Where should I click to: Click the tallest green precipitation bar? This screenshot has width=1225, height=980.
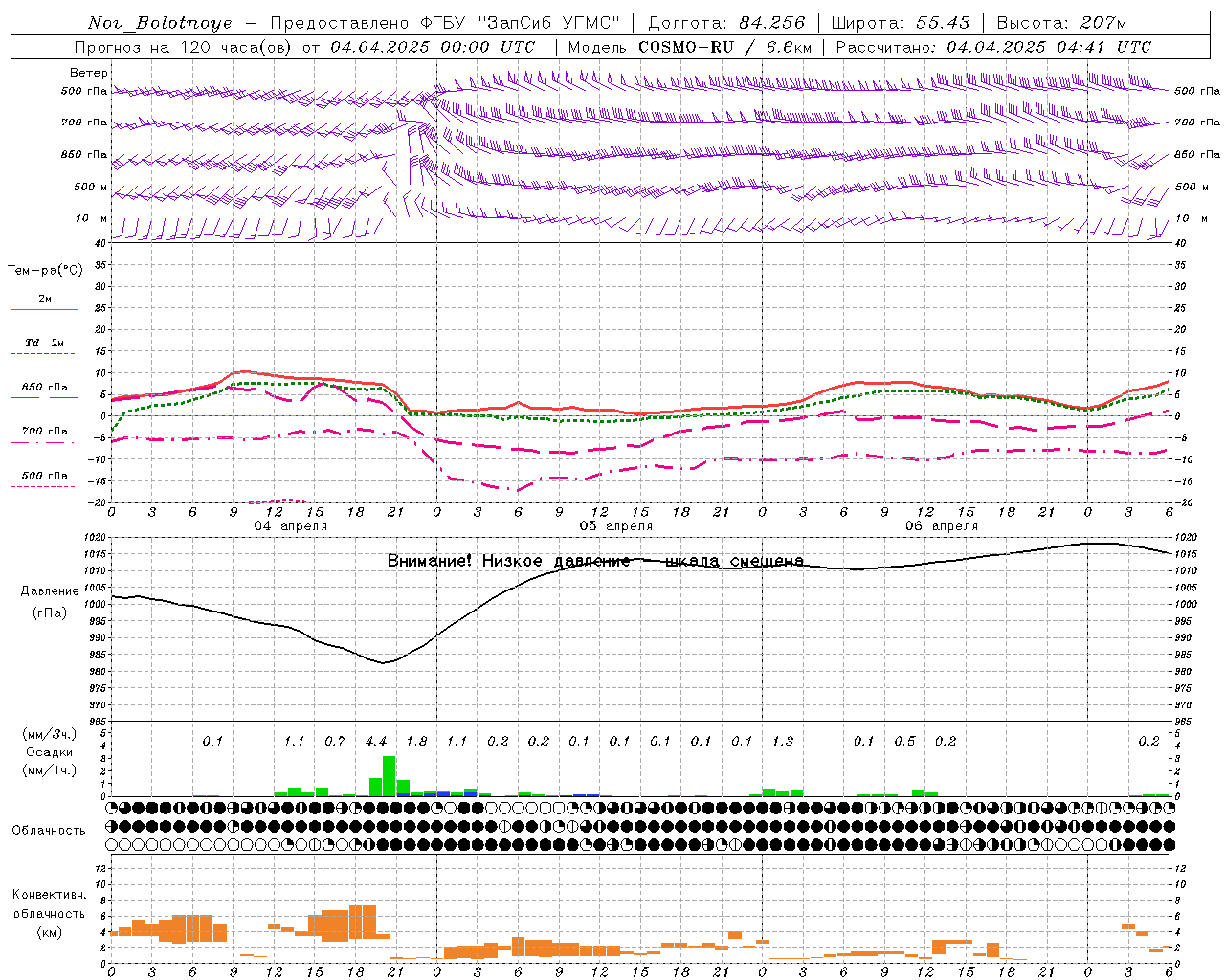[389, 776]
